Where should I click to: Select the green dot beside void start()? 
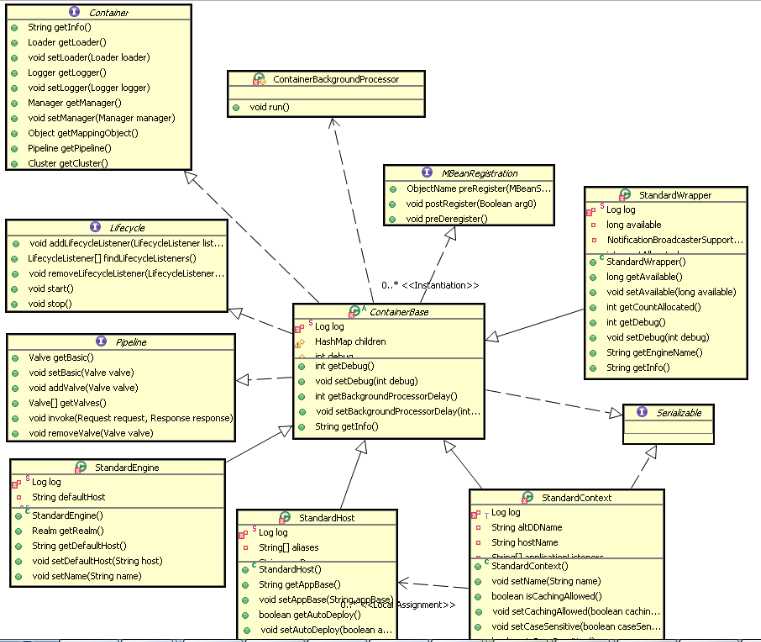15,289
